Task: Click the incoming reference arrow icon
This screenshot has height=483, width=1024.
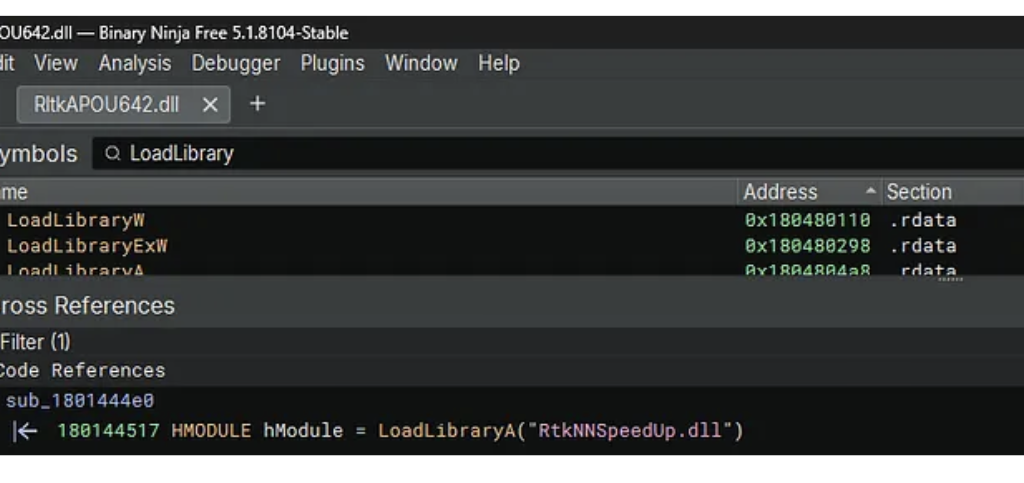Action: click(26, 431)
